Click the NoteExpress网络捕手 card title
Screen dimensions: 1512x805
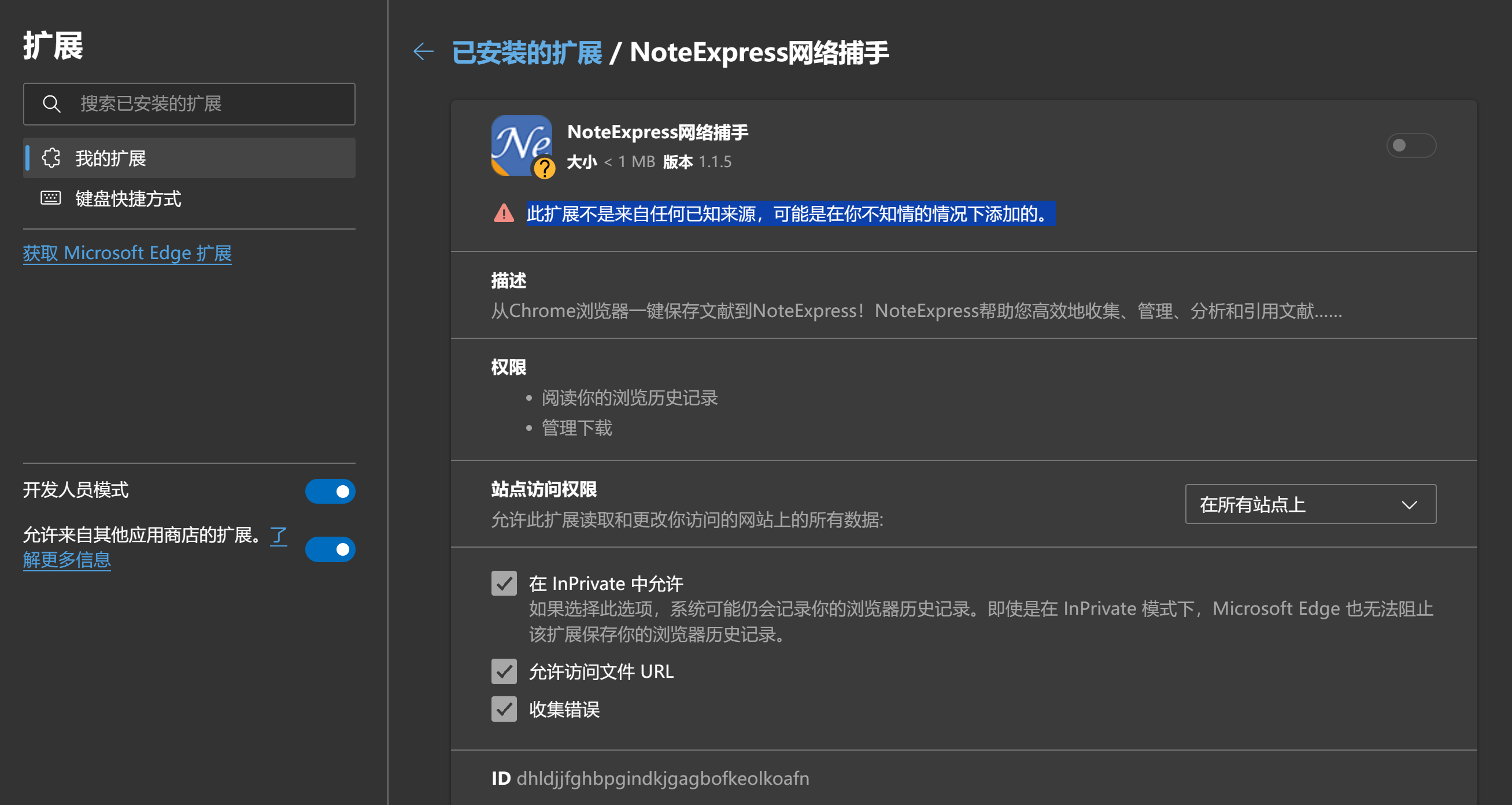657,131
